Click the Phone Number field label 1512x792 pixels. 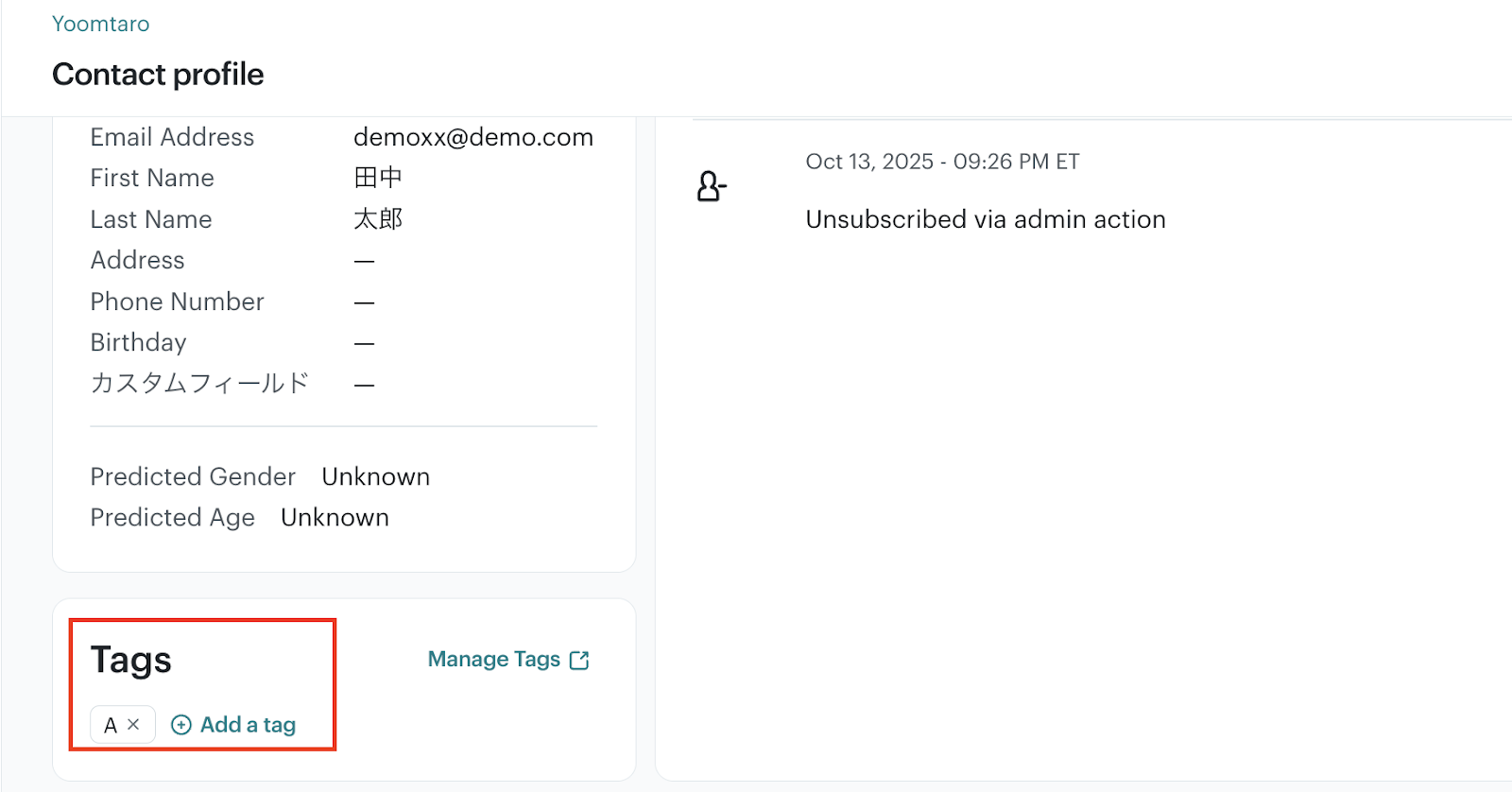[177, 301]
